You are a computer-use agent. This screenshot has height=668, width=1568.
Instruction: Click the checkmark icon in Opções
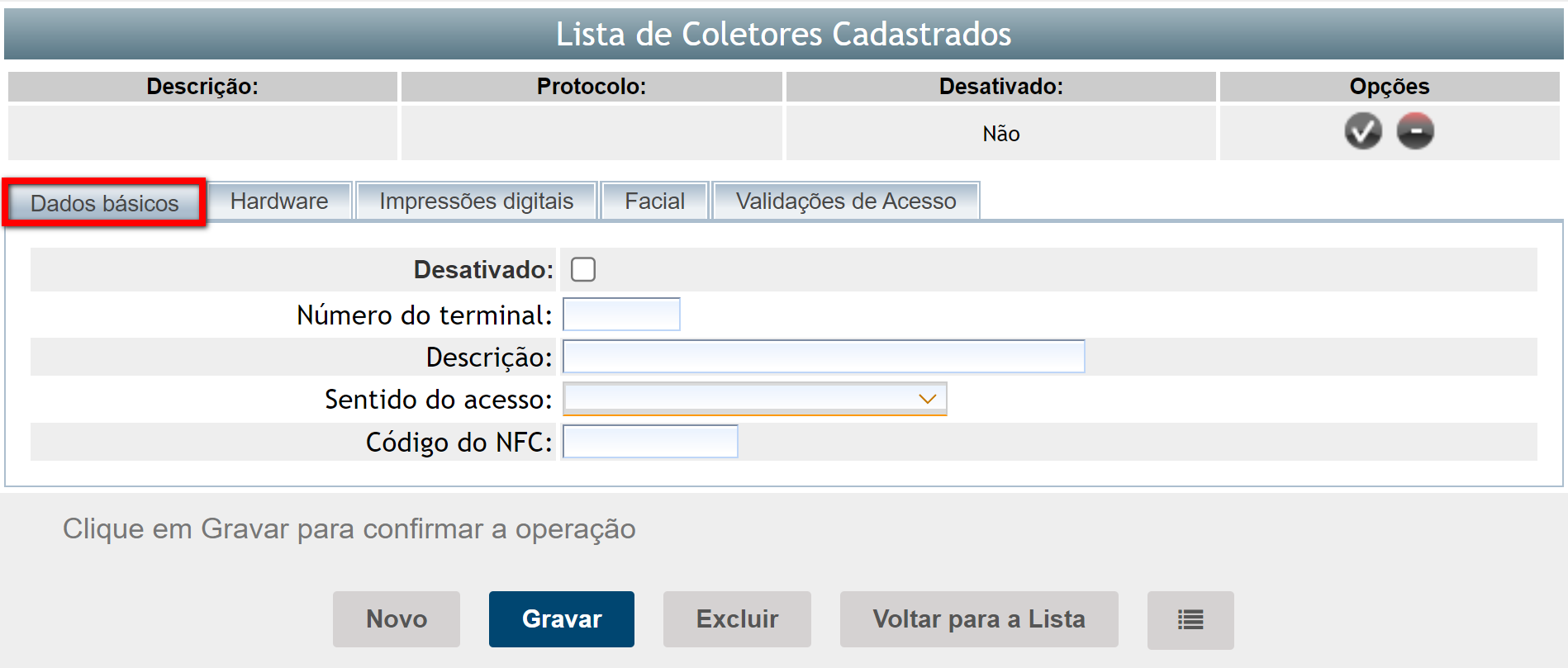(1362, 131)
